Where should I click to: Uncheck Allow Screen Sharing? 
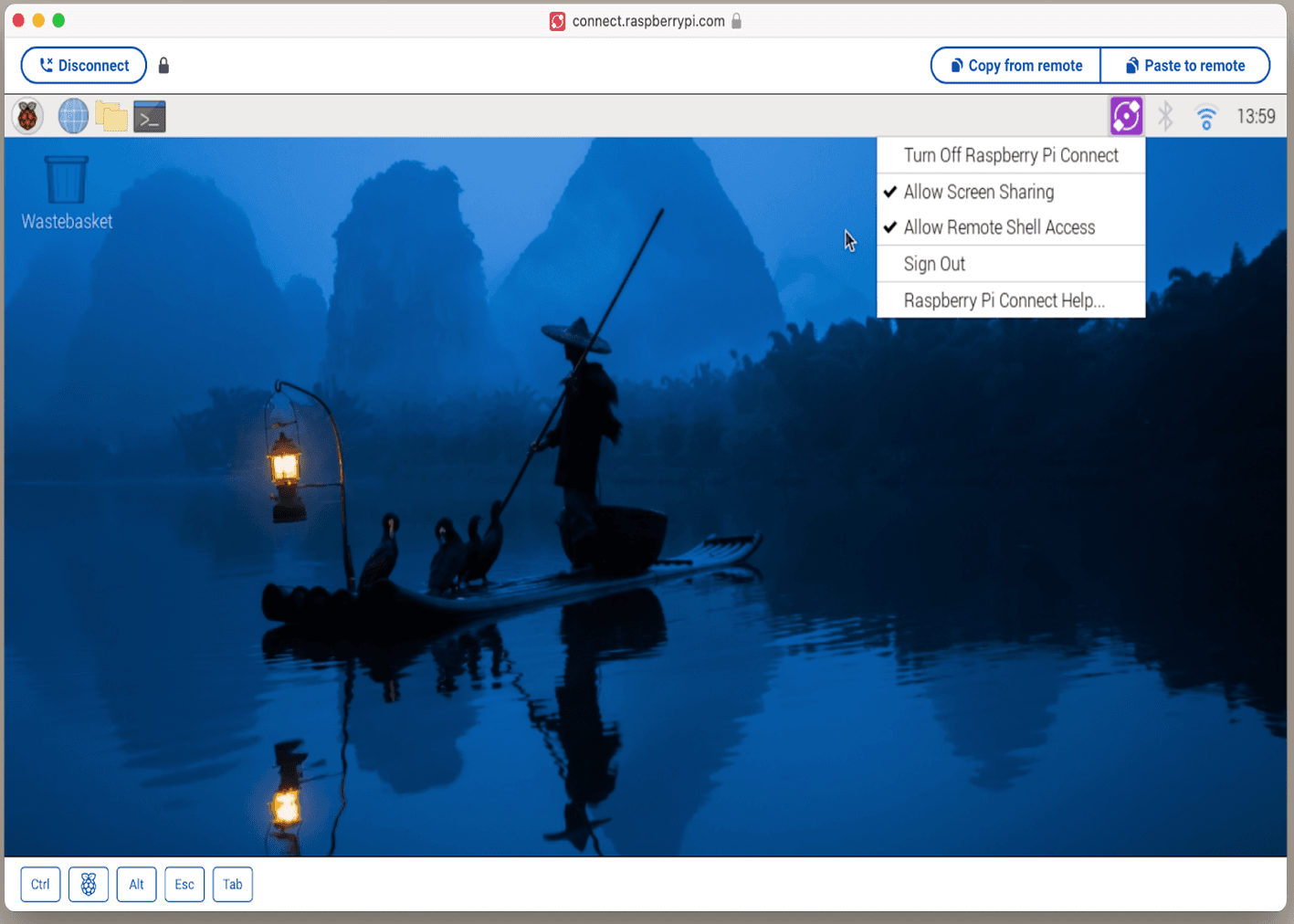978,192
